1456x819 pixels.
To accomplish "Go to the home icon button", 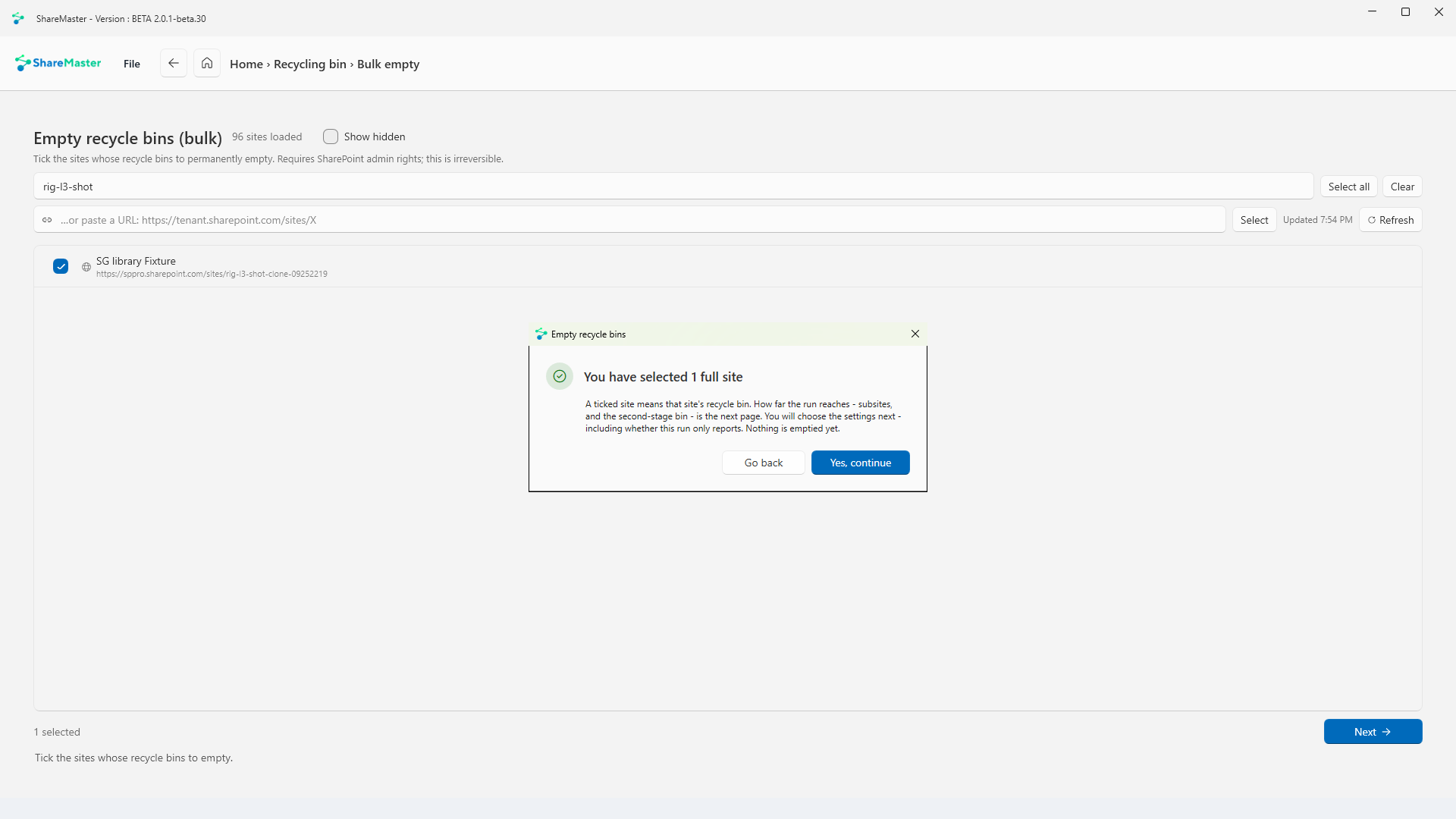I will 207,64.
